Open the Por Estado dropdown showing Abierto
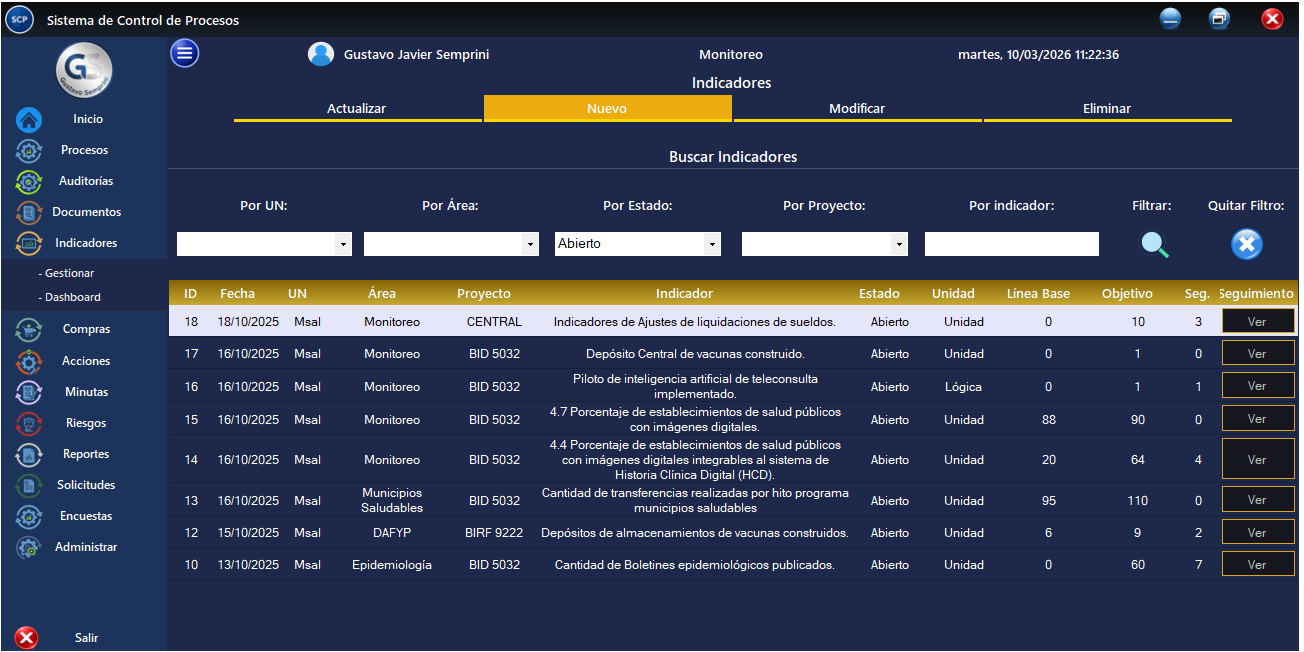Viewport: 1304px width, 652px height. click(712, 244)
